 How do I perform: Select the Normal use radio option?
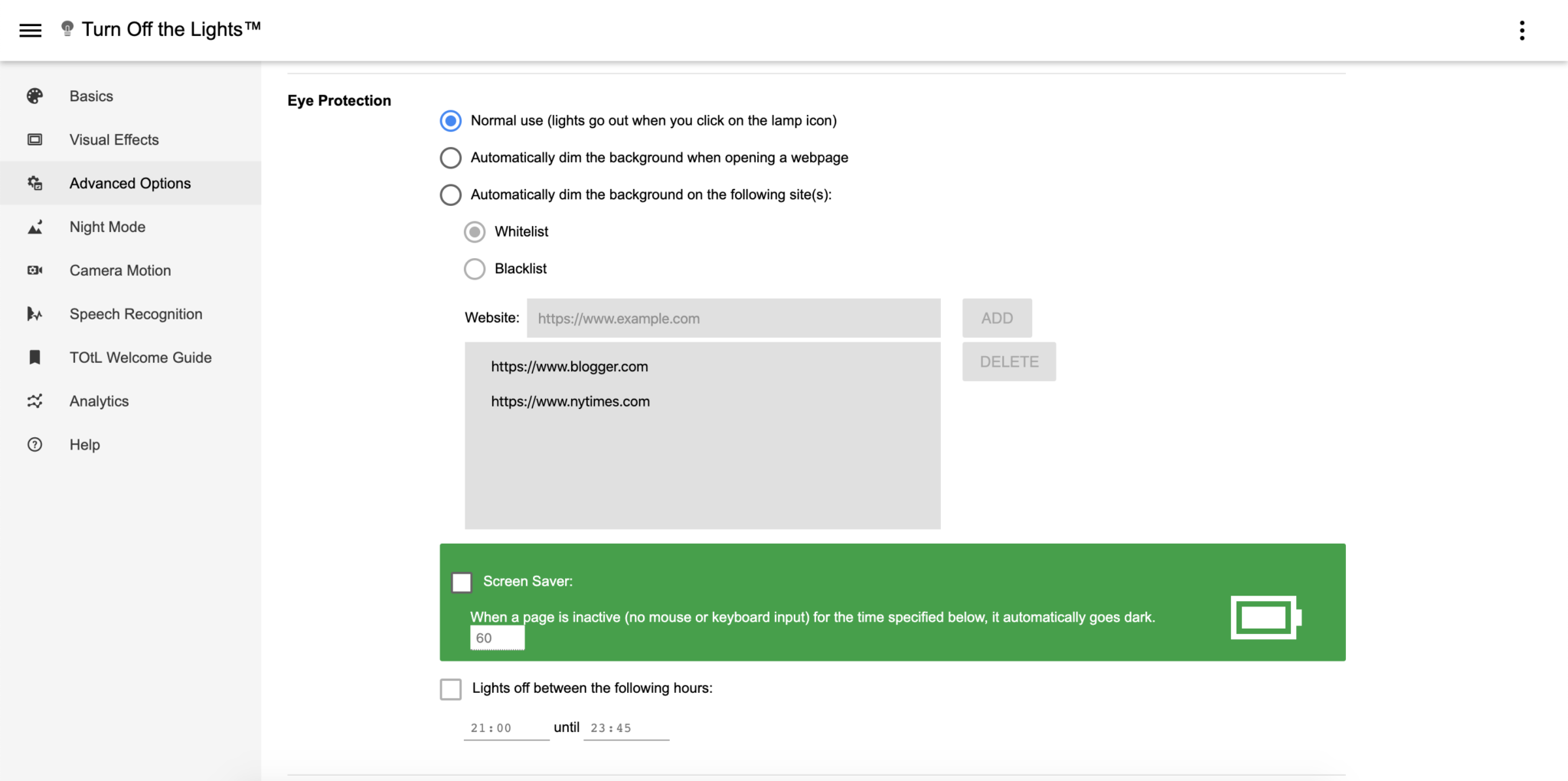pyautogui.click(x=451, y=121)
